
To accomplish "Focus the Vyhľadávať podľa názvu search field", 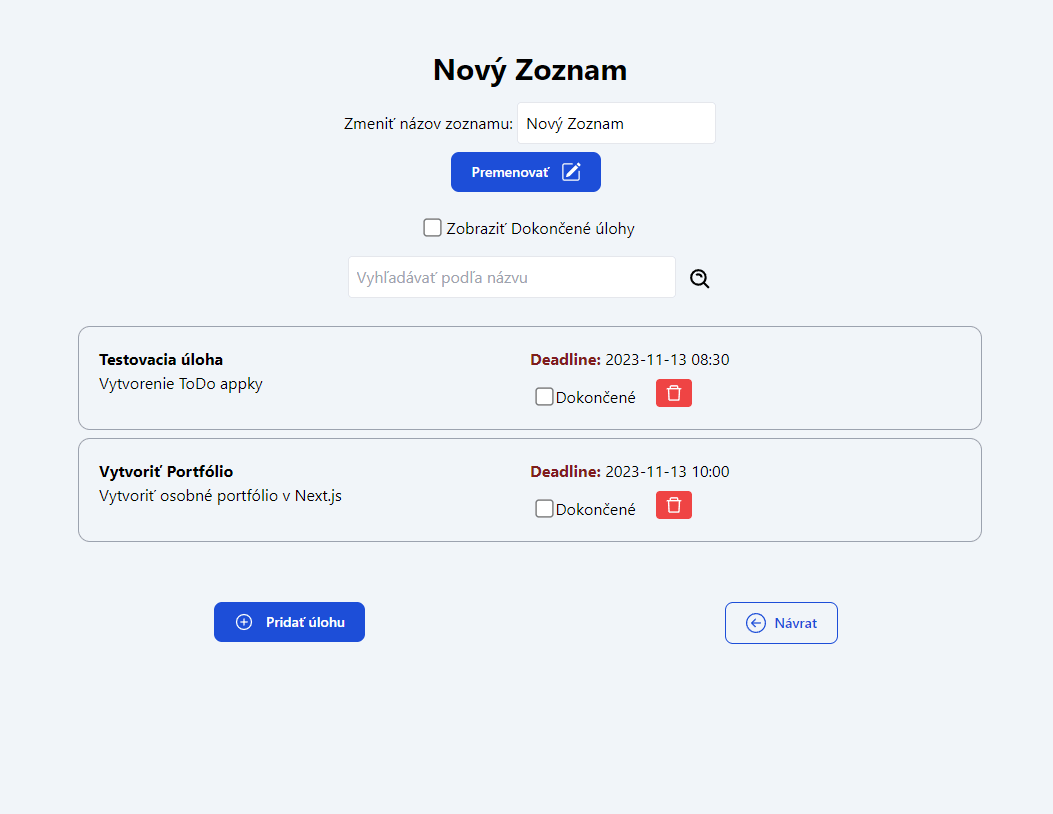I will [x=512, y=277].
